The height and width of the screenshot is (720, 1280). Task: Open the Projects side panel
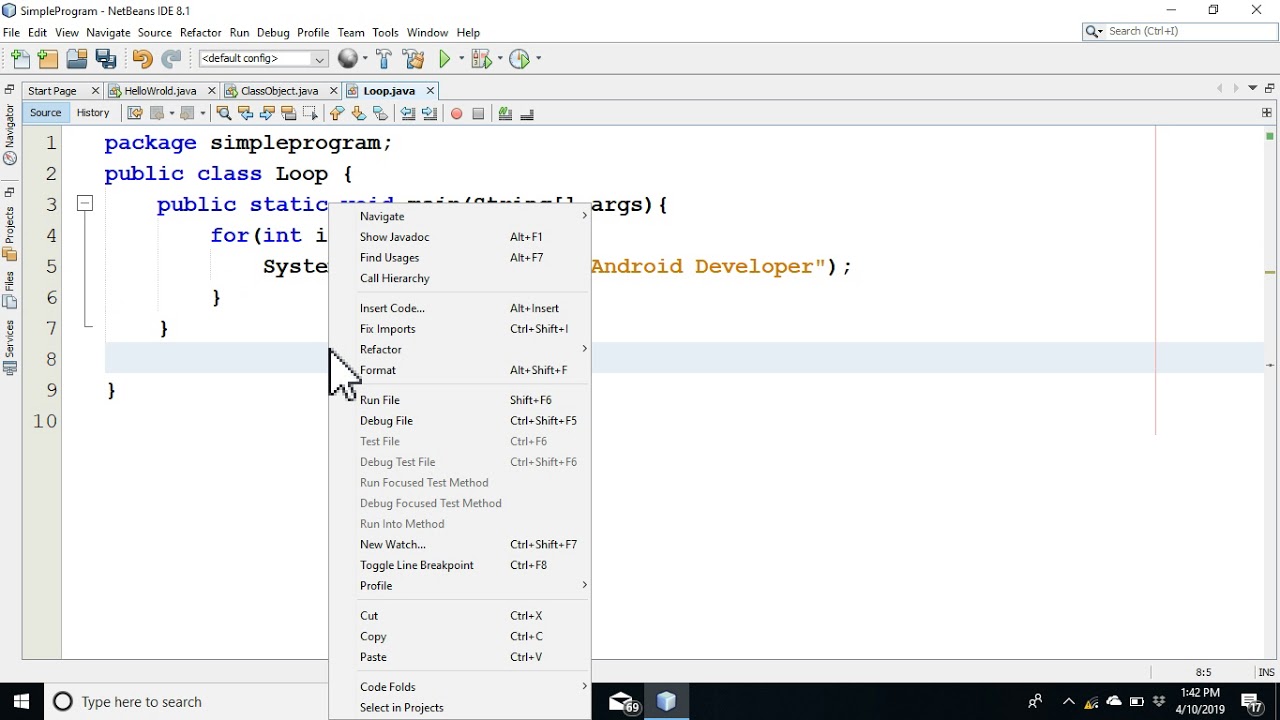(x=10, y=232)
